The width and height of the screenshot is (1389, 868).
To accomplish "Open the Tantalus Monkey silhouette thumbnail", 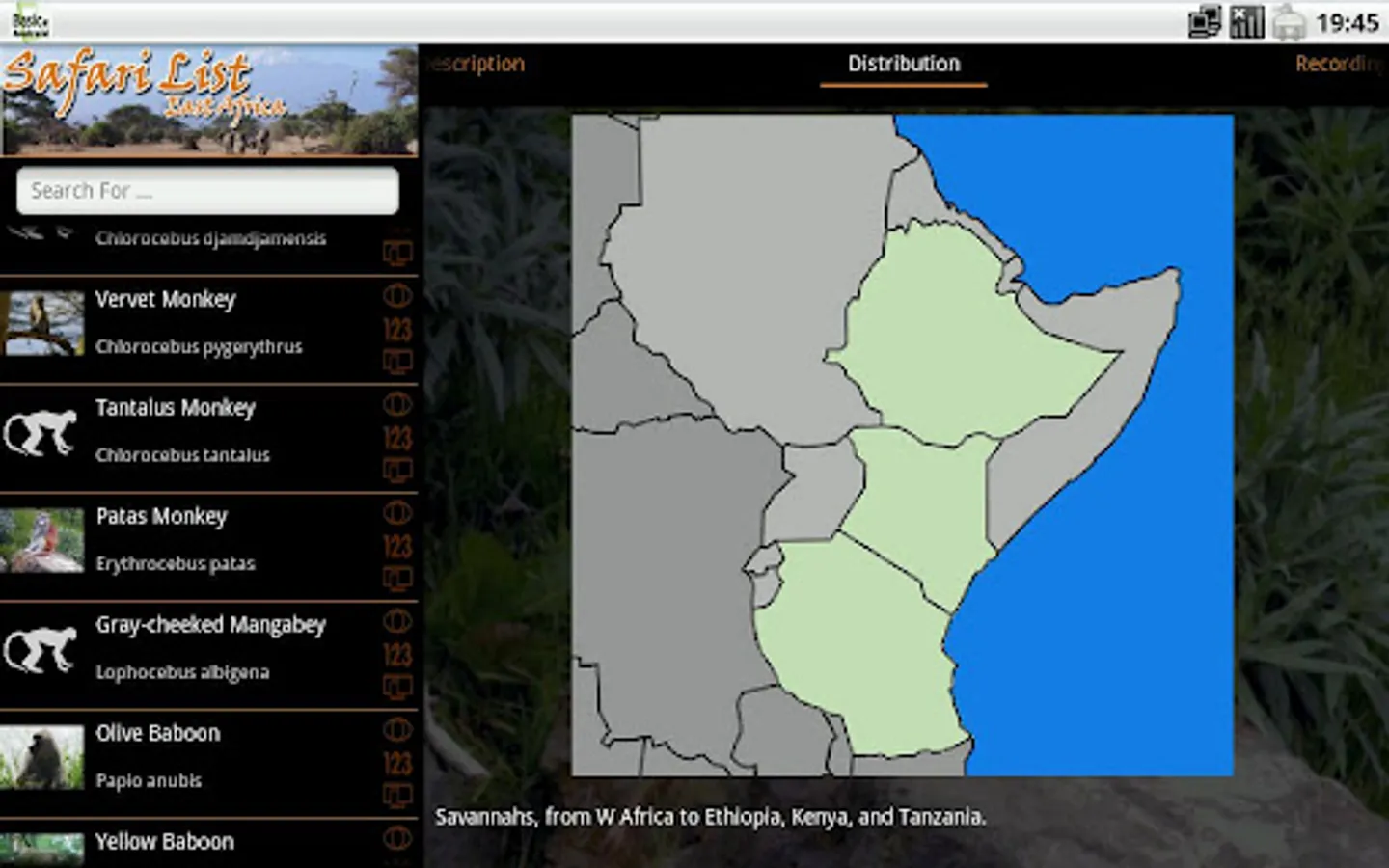I will tap(41, 433).
